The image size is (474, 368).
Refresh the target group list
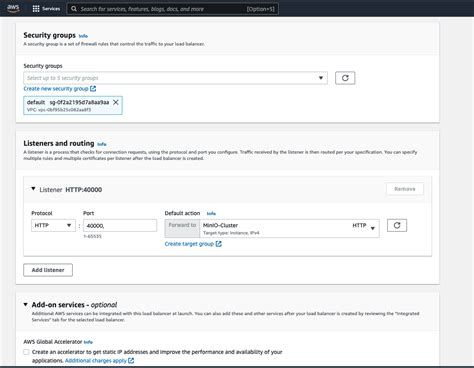397,225
